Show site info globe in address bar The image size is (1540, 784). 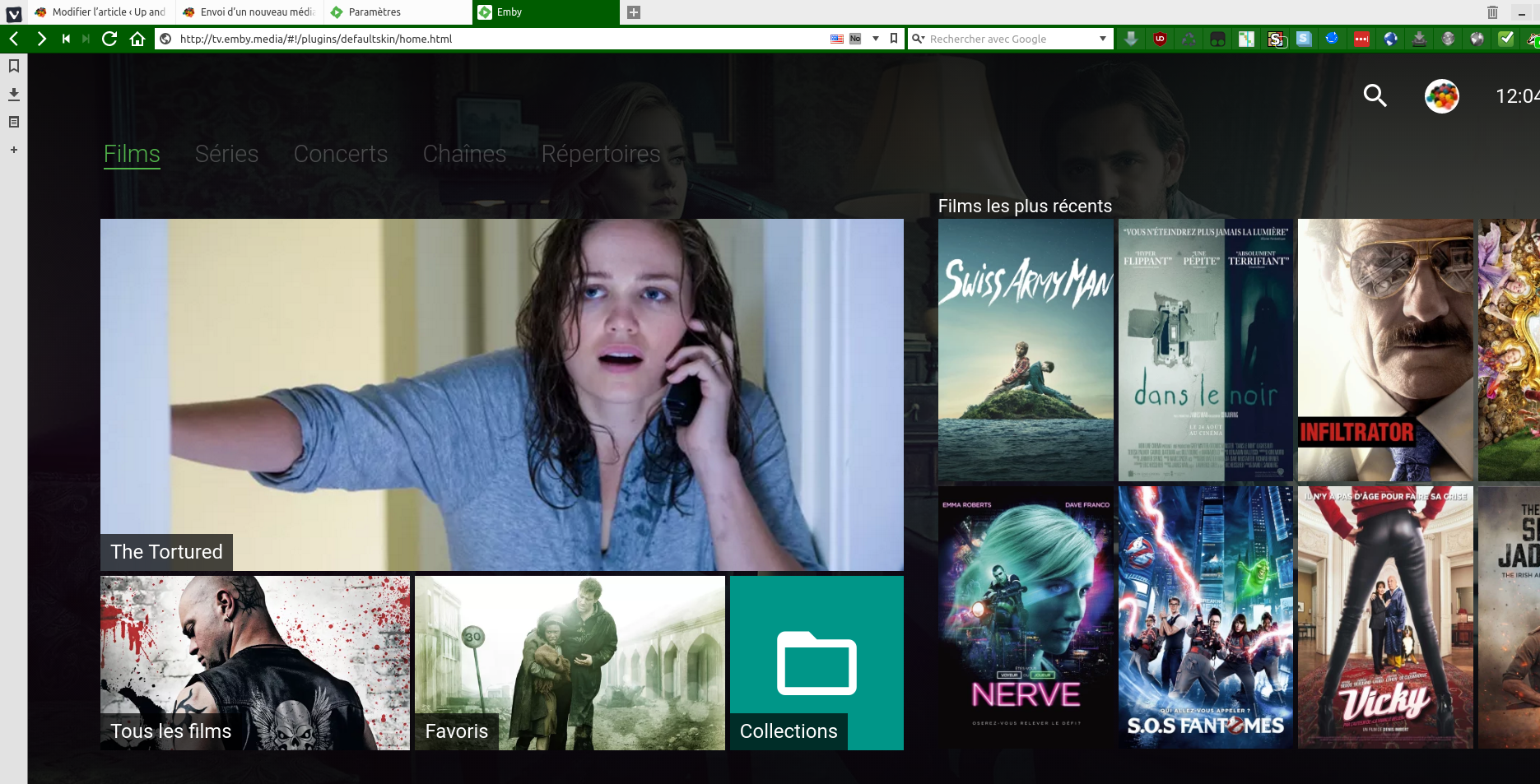[x=165, y=39]
